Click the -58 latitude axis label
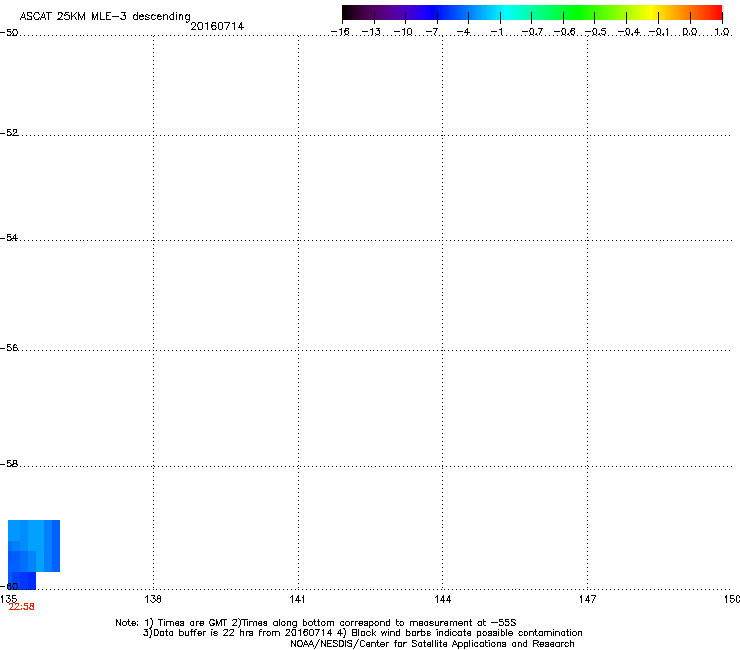Image resolution: width=740 pixels, height=650 pixels. [9, 464]
